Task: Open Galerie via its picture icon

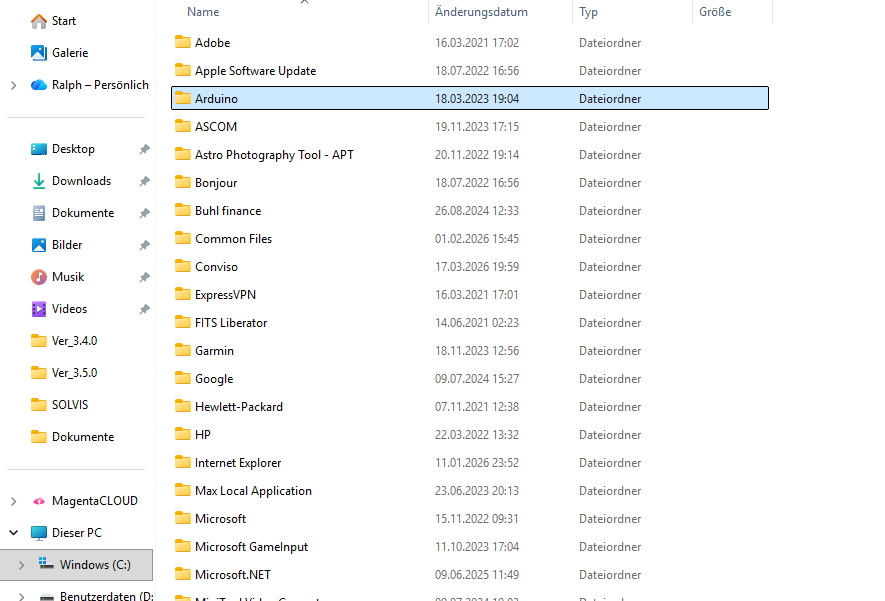Action: [39, 53]
